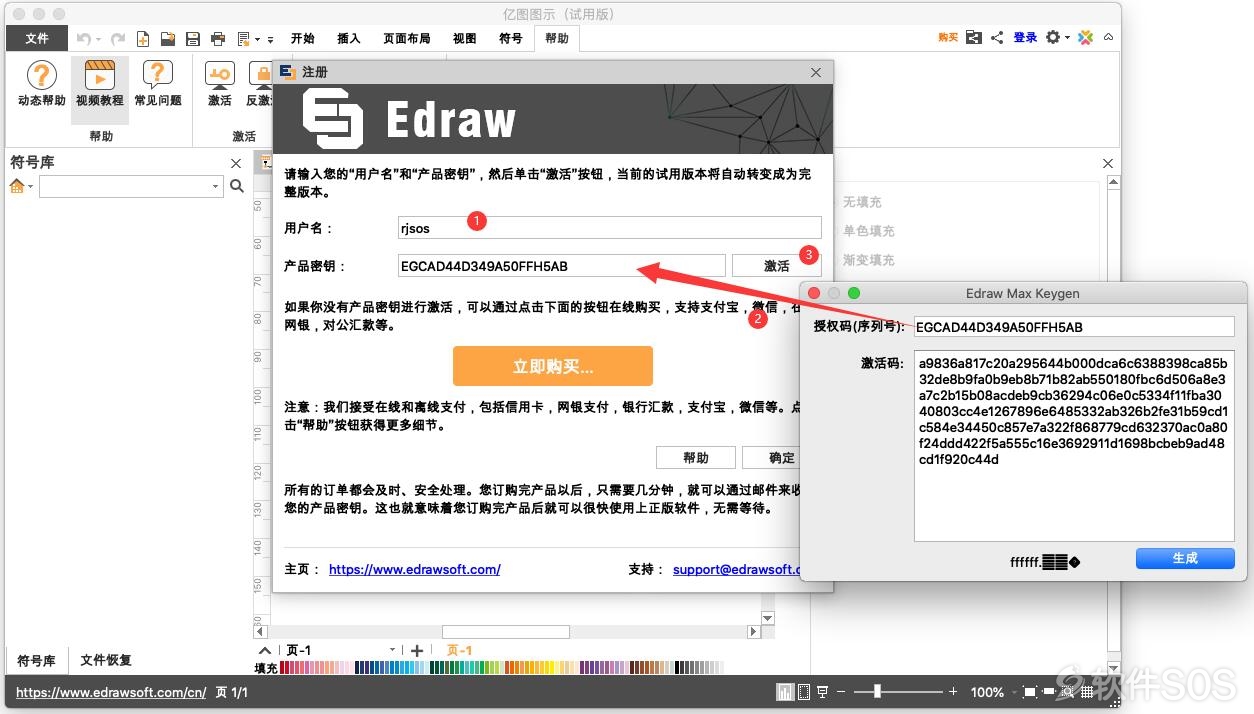The width and height of the screenshot is (1254, 714).
Task: Select the 无填充 fill option
Action: [x=861, y=202]
